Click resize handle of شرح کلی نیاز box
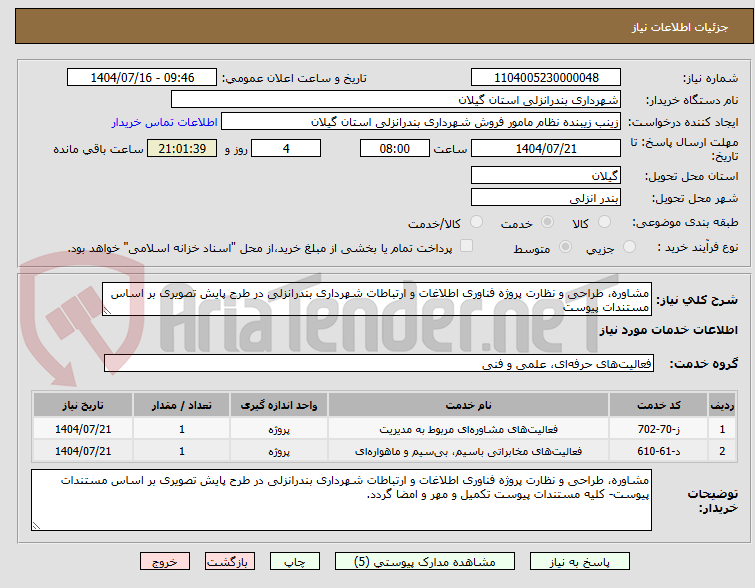The image size is (755, 588). click(x=107, y=311)
